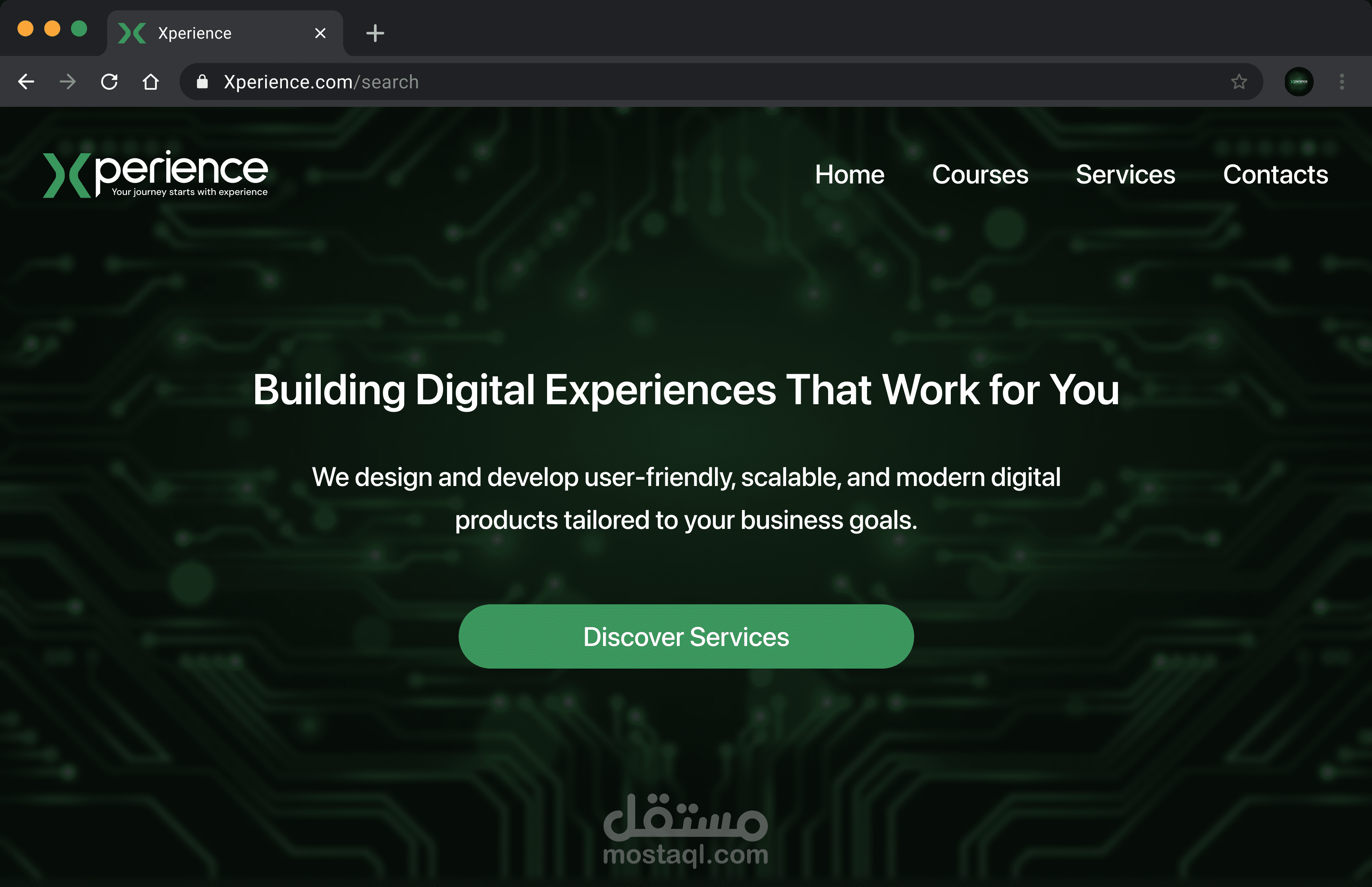Screen dimensions: 1372x887
Task: Click the mostaql.com watermark logo
Action: pyautogui.click(x=686, y=830)
